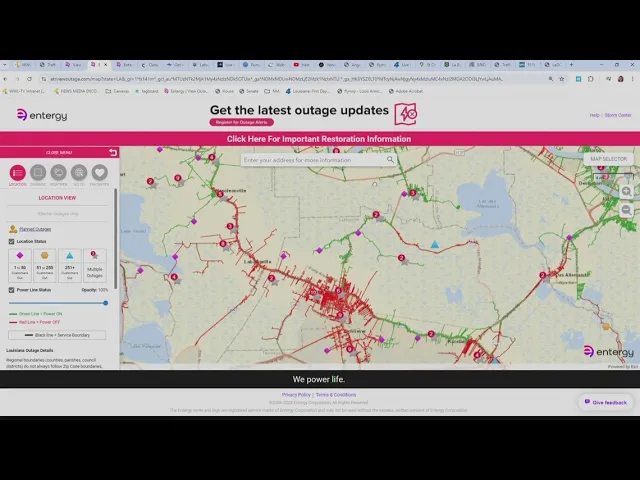This screenshot has width=640, height=480.
Task: Open the Weather view icon
Action: [x=58, y=173]
